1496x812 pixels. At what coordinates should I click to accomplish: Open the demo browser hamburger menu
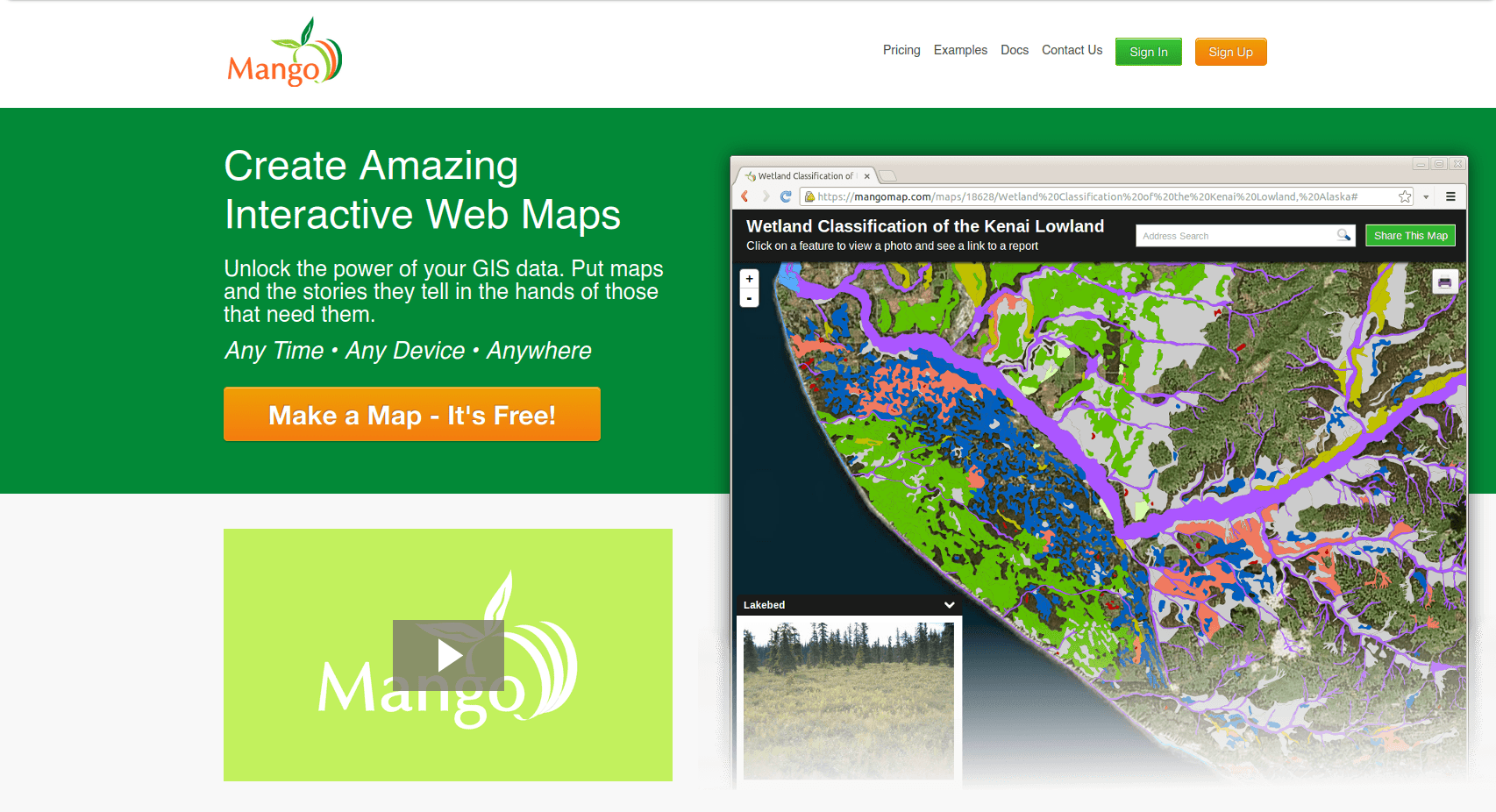pos(1450,196)
